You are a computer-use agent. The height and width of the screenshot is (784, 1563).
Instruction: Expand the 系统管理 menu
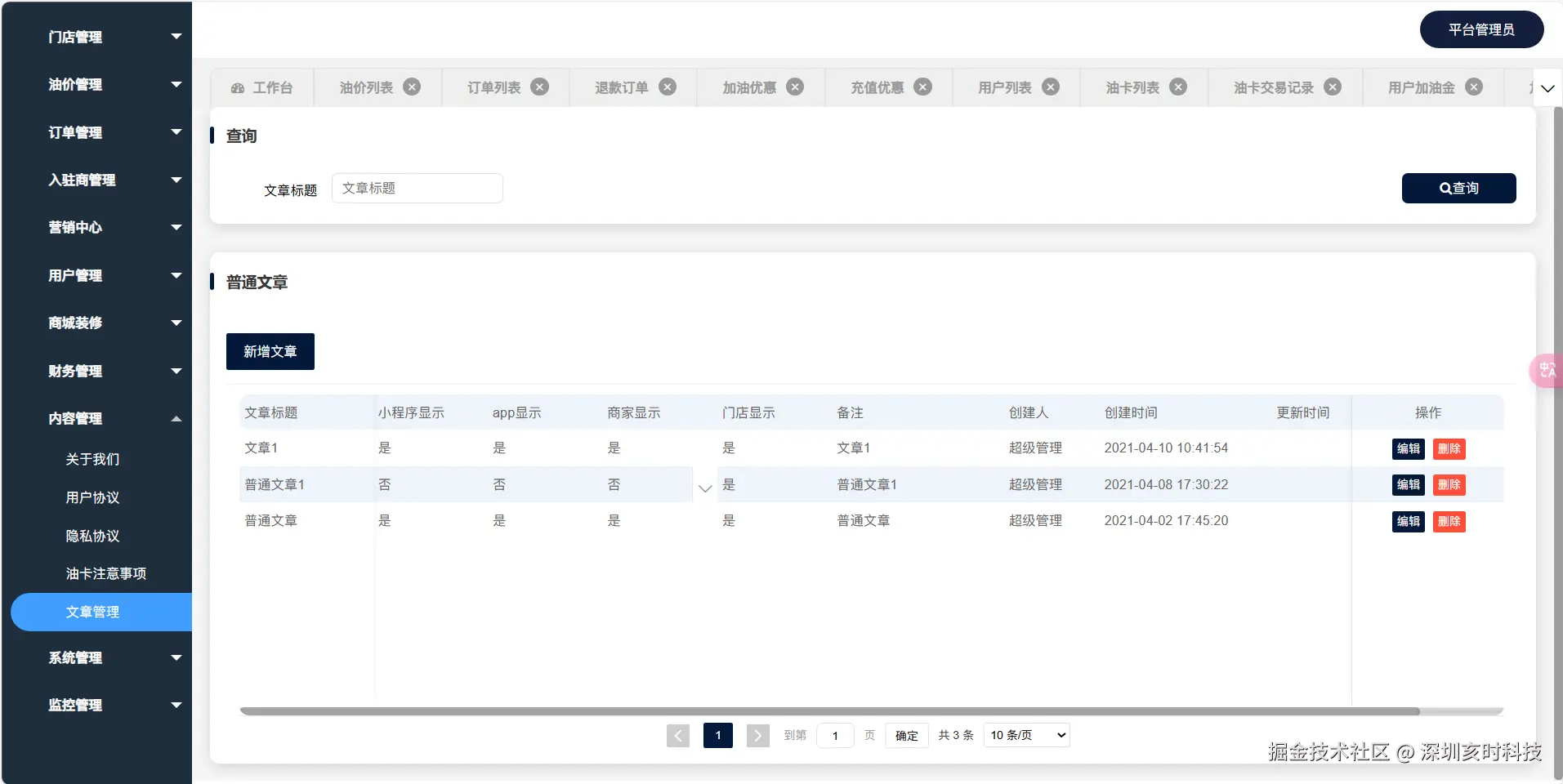[96, 657]
